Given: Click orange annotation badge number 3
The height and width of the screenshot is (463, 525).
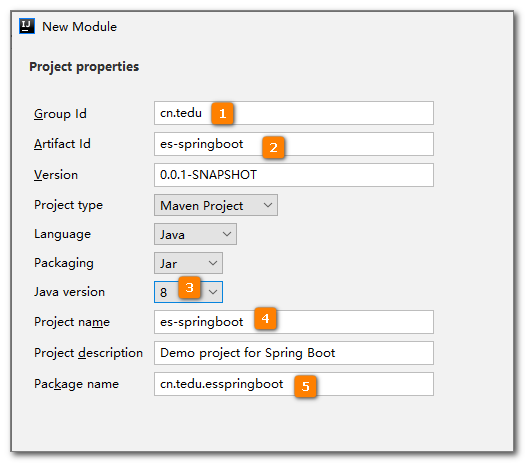Looking at the screenshot, I should click(x=190, y=288).
